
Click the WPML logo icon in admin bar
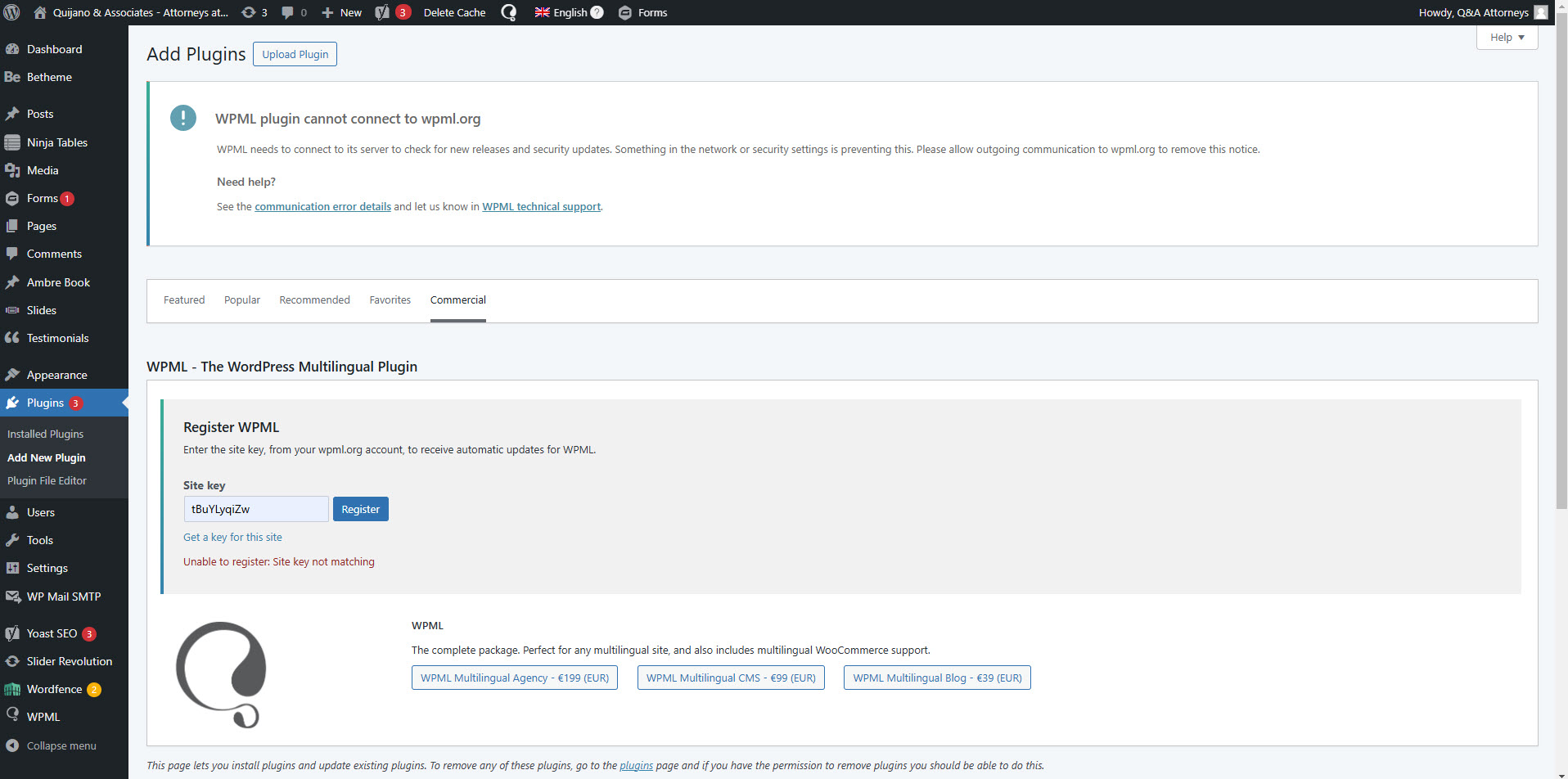pos(508,12)
